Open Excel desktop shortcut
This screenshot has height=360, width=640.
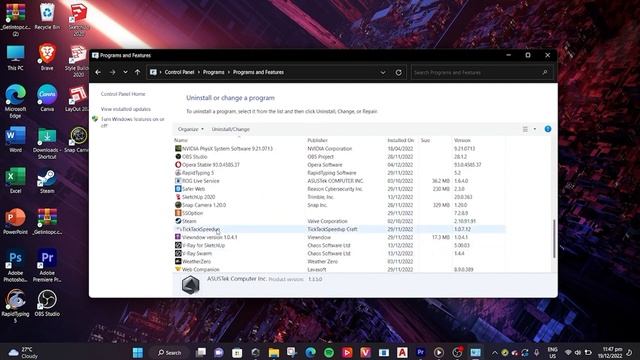tap(16, 181)
